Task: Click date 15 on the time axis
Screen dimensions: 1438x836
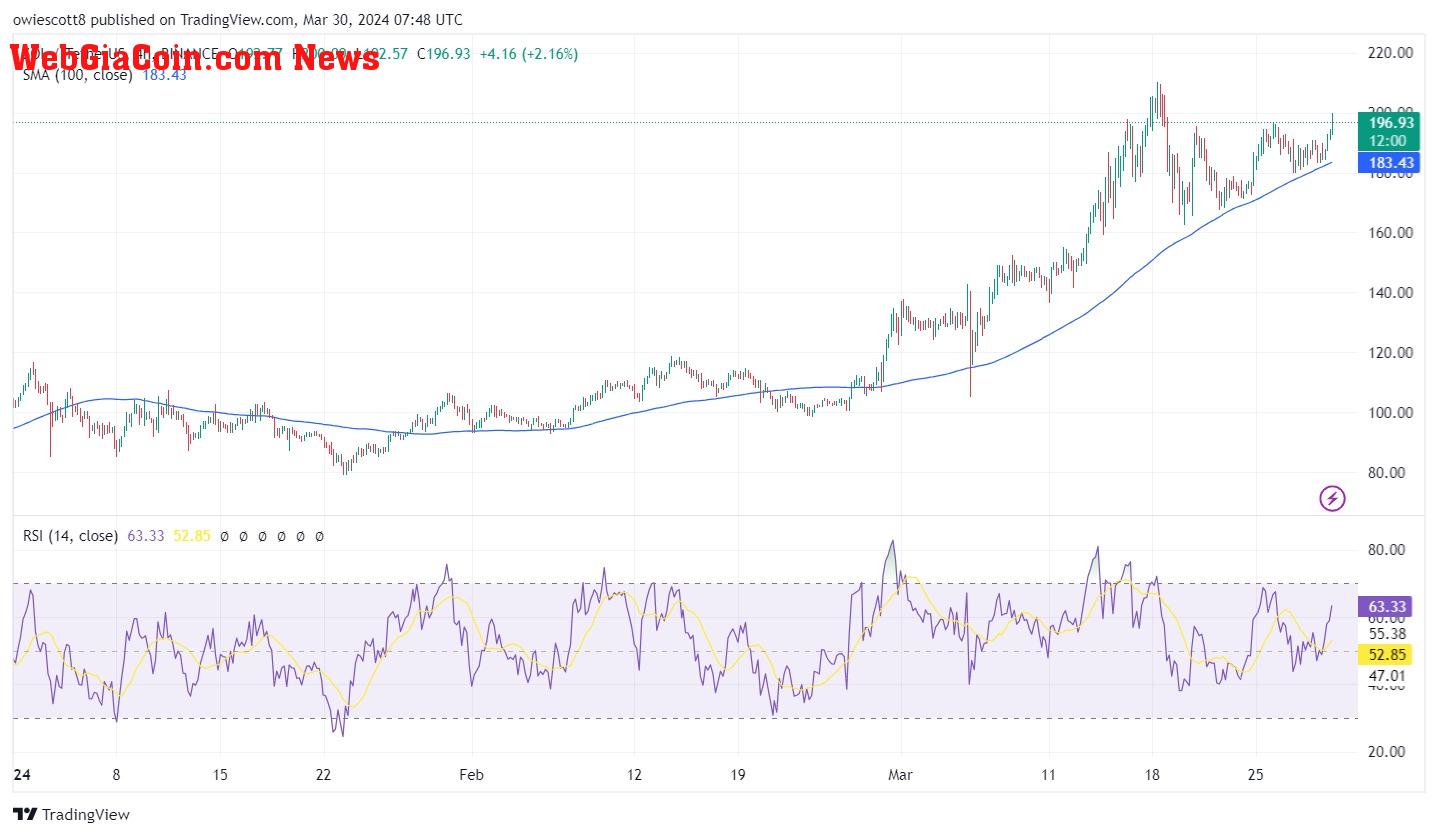Action: point(221,775)
